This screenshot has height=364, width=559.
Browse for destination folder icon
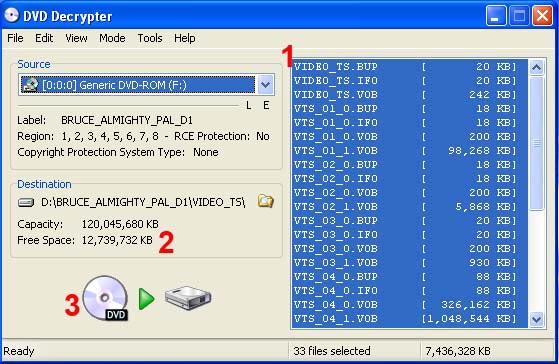coord(266,201)
